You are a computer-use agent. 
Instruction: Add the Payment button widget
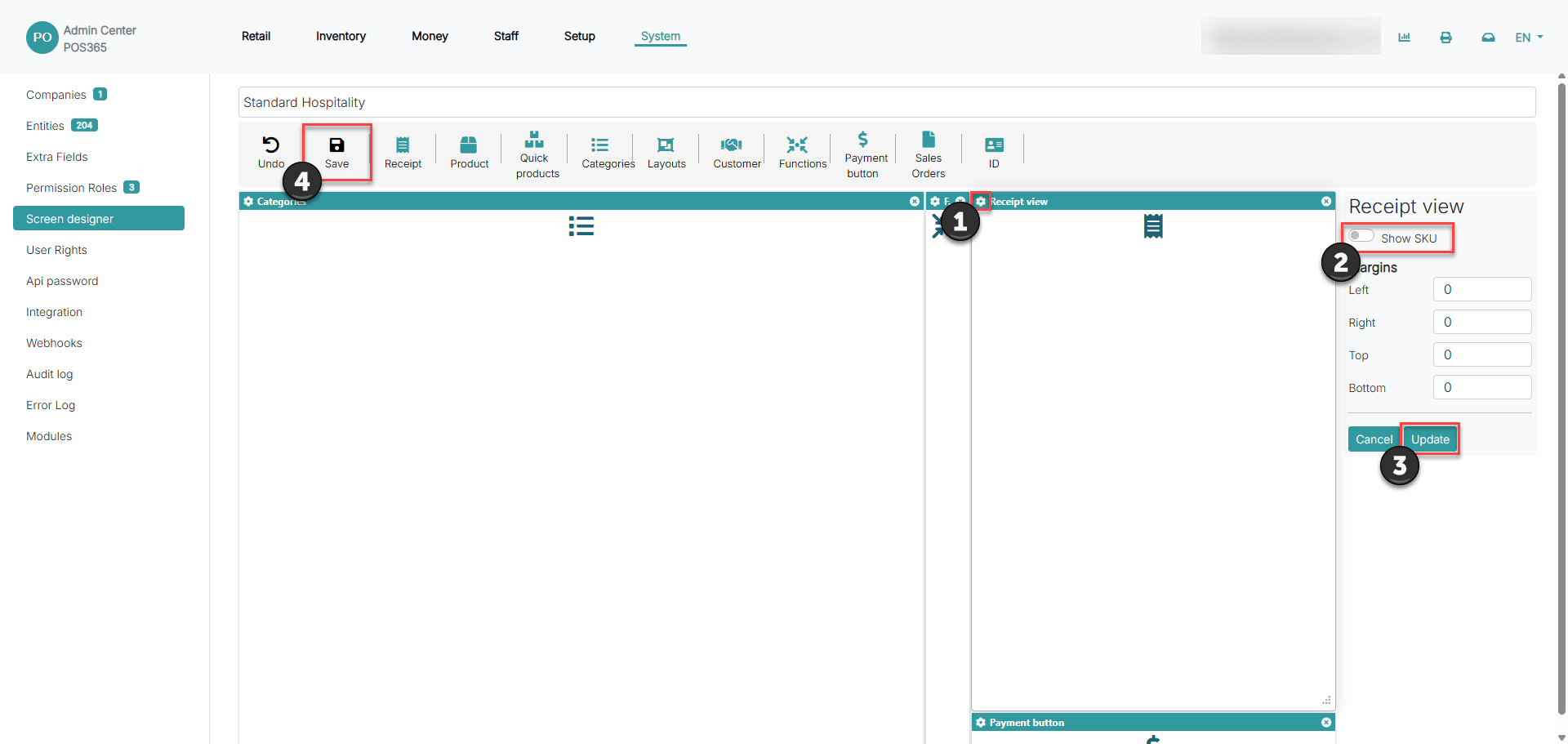864,154
